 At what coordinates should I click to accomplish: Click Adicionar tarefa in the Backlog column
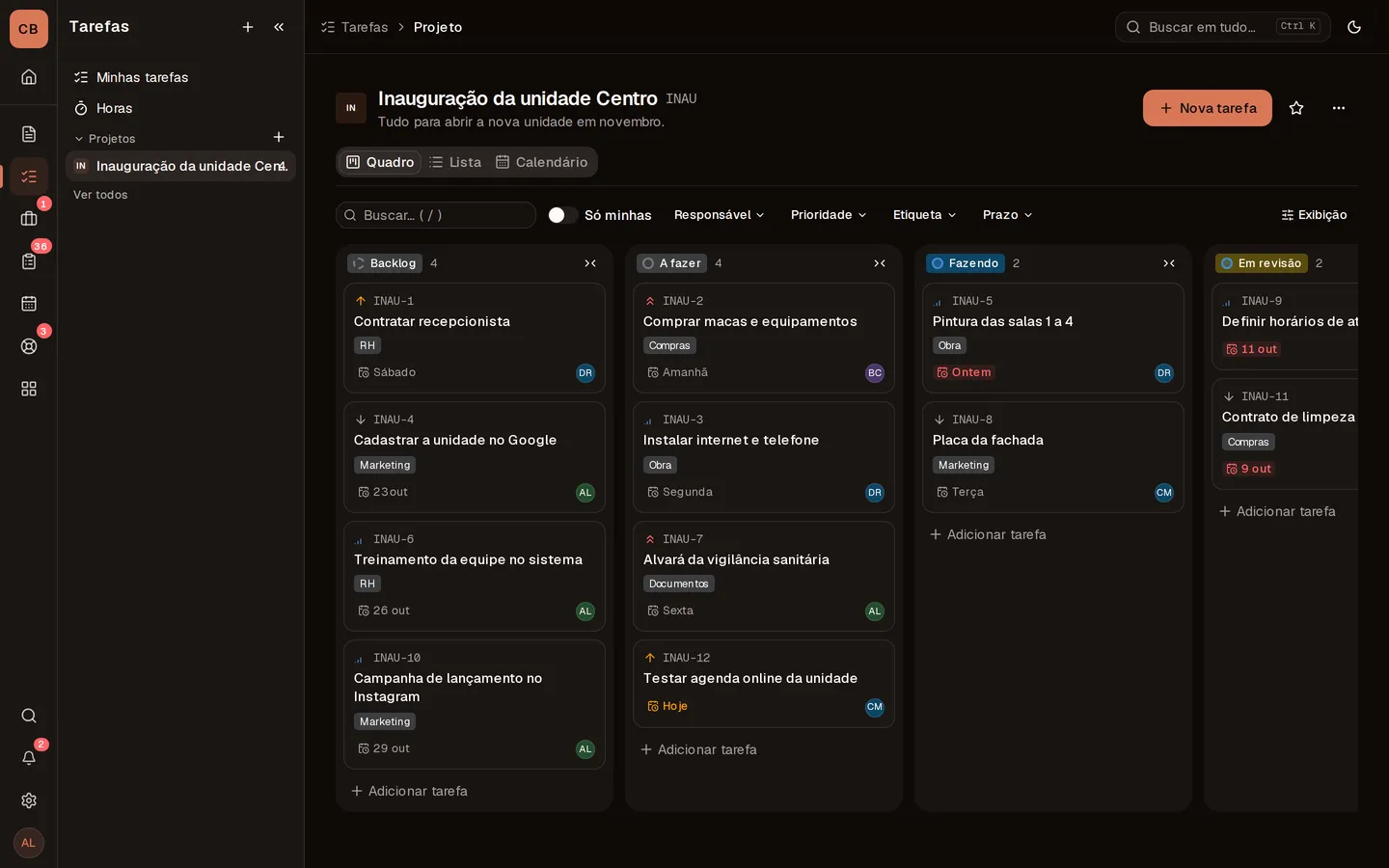(x=409, y=791)
